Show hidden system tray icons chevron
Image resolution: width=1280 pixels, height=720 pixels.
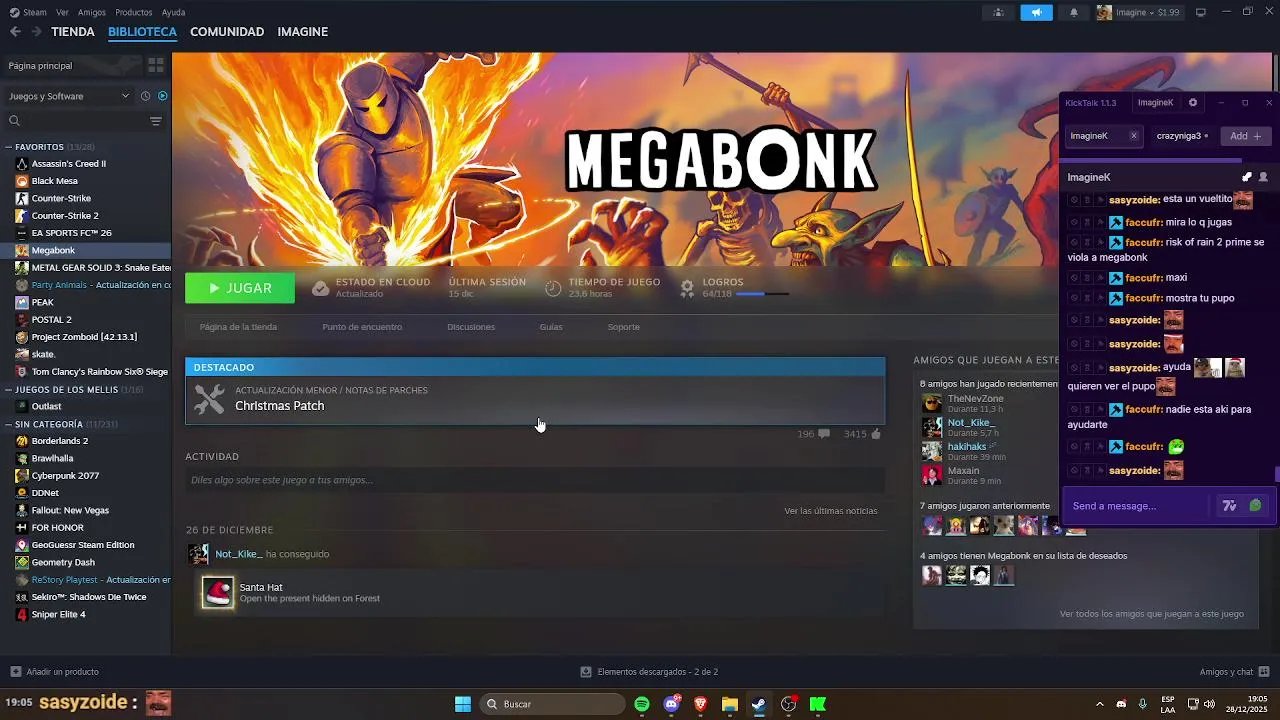(x=1100, y=704)
